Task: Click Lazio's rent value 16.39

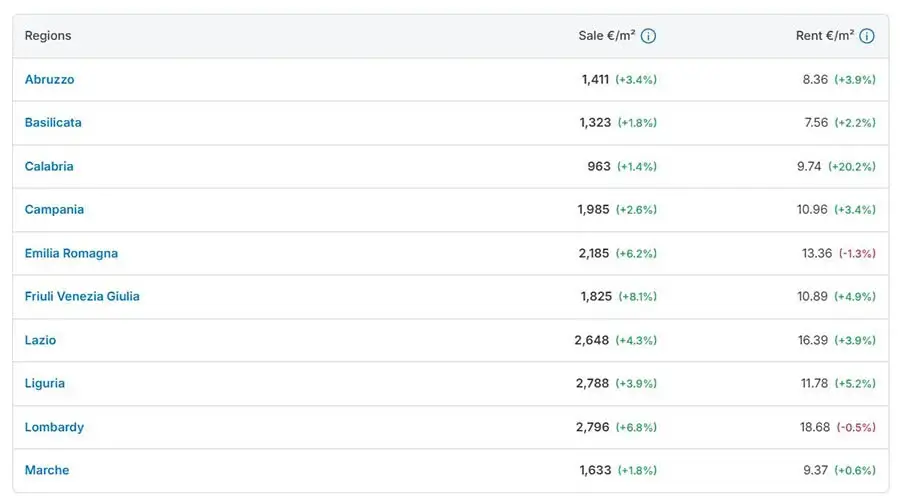Action: click(813, 340)
